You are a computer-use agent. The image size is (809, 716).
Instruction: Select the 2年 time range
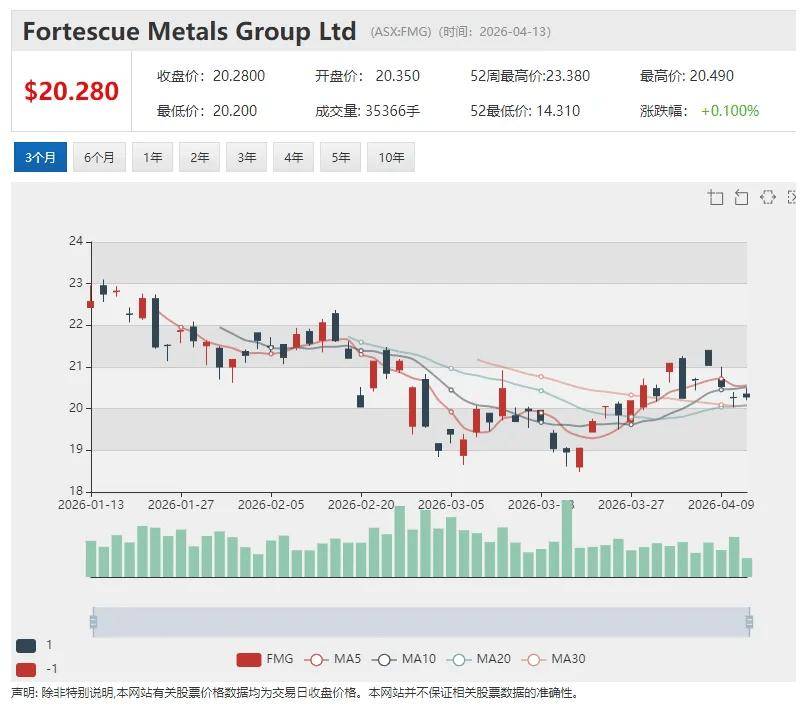[x=200, y=157]
